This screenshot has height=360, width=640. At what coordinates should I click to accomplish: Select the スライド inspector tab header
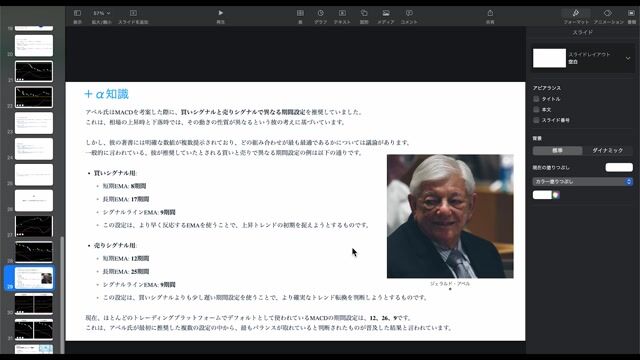pyautogui.click(x=582, y=32)
